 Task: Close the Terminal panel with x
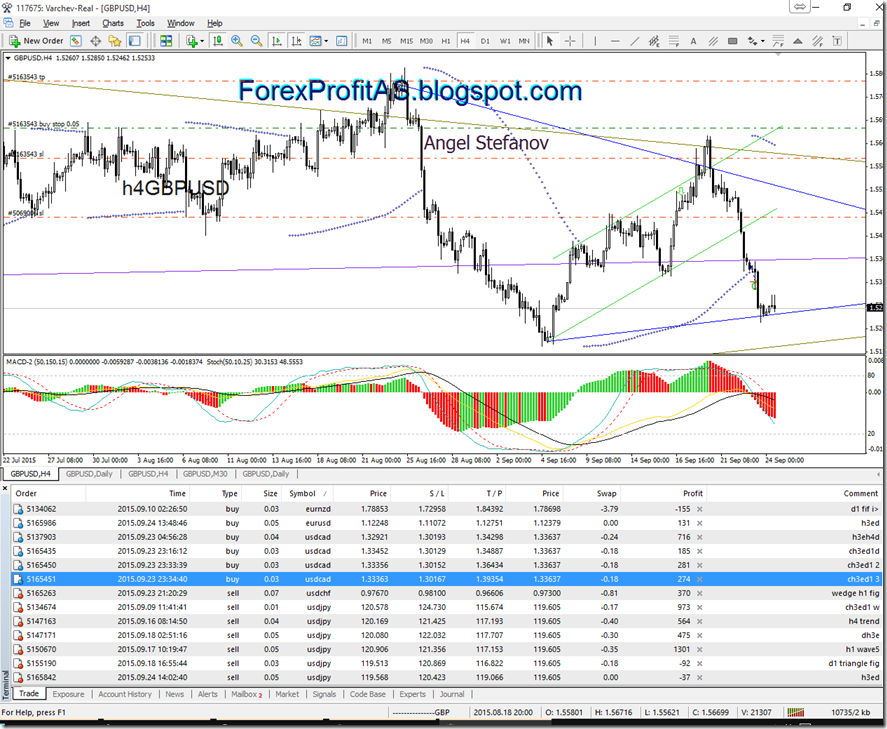(x=6, y=488)
